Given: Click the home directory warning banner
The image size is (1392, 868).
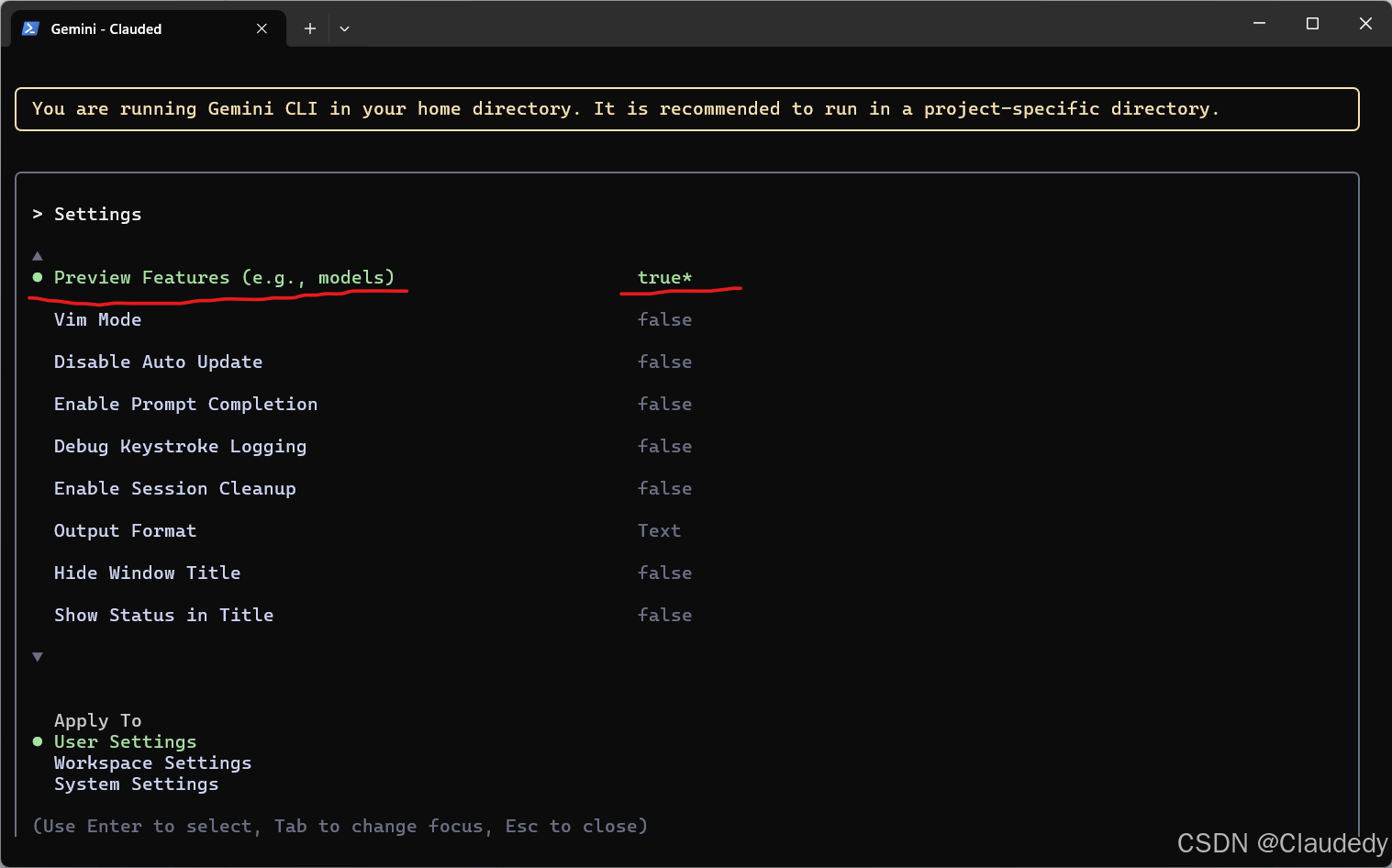Looking at the screenshot, I should click(686, 109).
